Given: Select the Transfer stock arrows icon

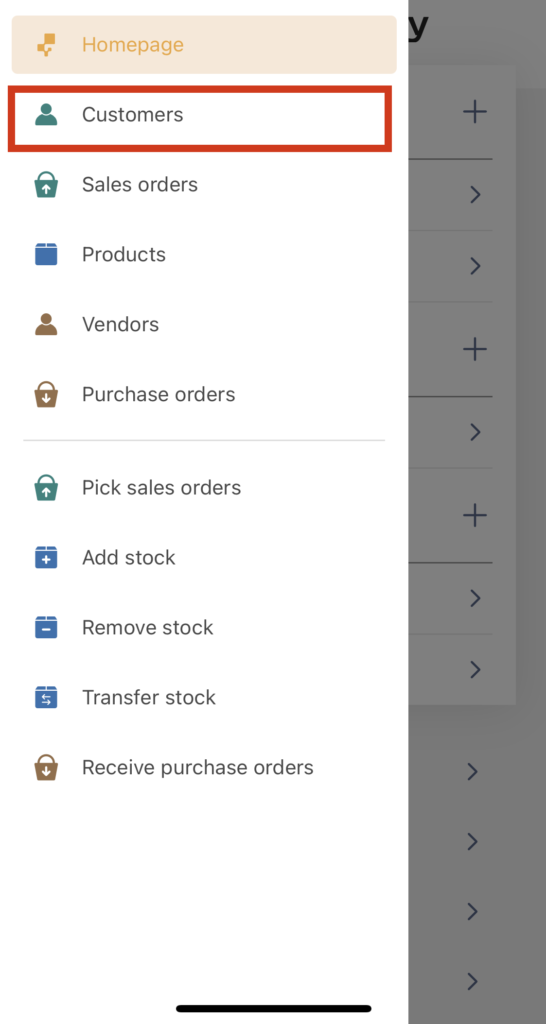Looking at the screenshot, I should 46,697.
